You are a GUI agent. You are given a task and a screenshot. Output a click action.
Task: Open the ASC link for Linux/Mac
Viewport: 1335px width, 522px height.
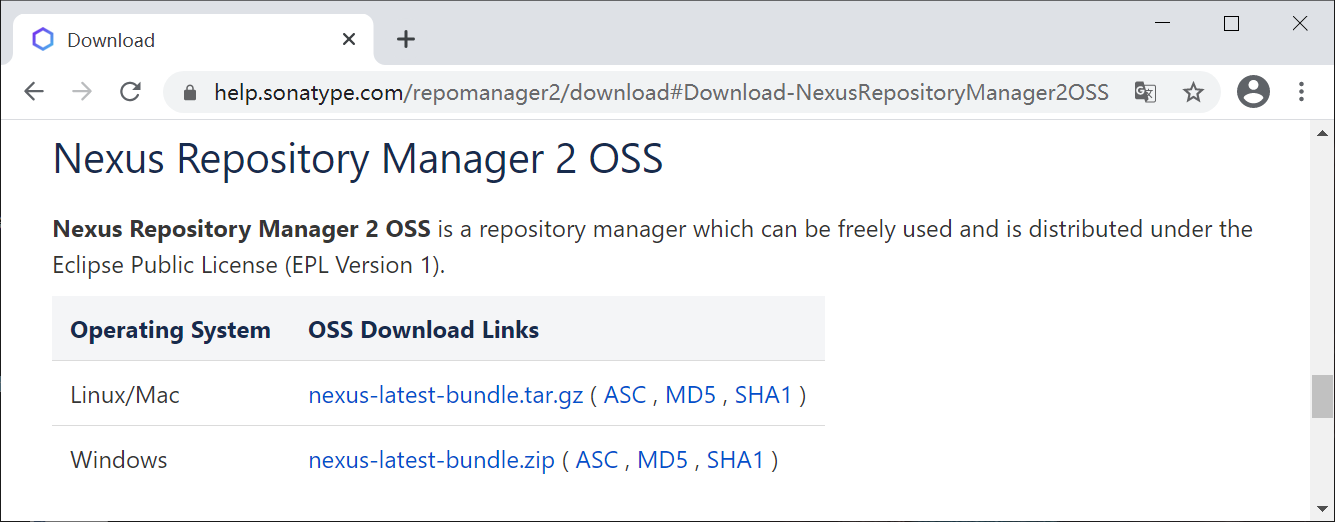tap(625, 395)
